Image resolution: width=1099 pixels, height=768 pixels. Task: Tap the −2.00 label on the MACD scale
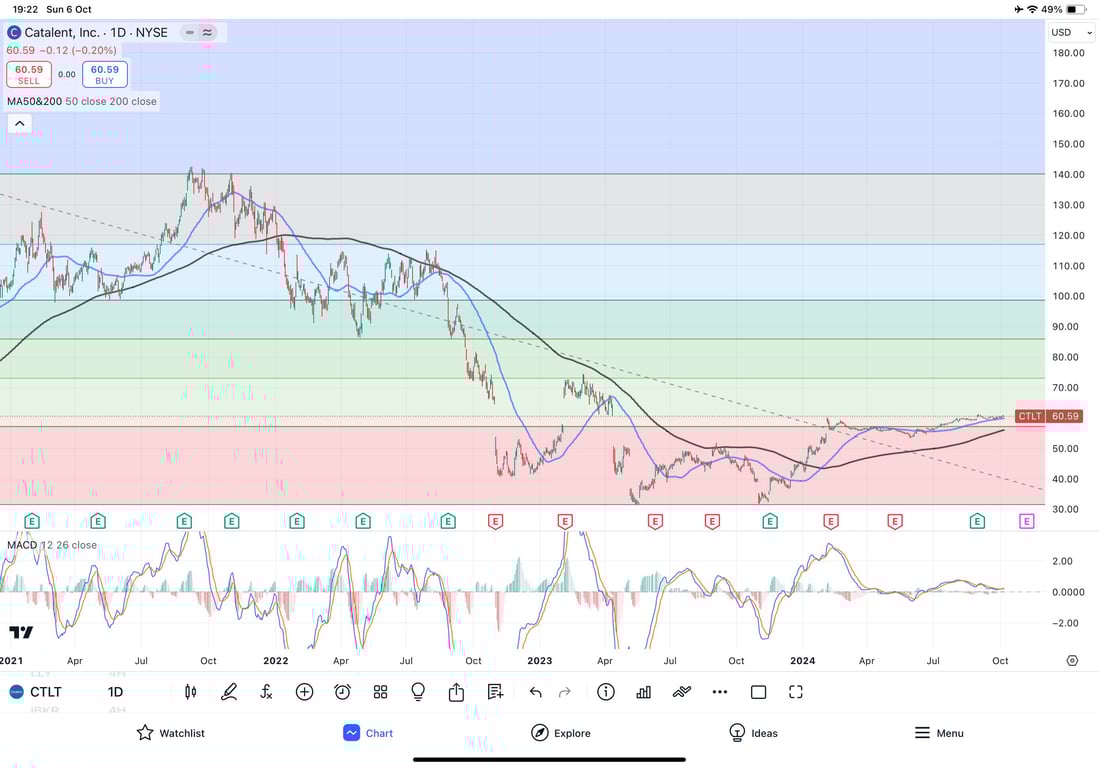[x=1063, y=623]
